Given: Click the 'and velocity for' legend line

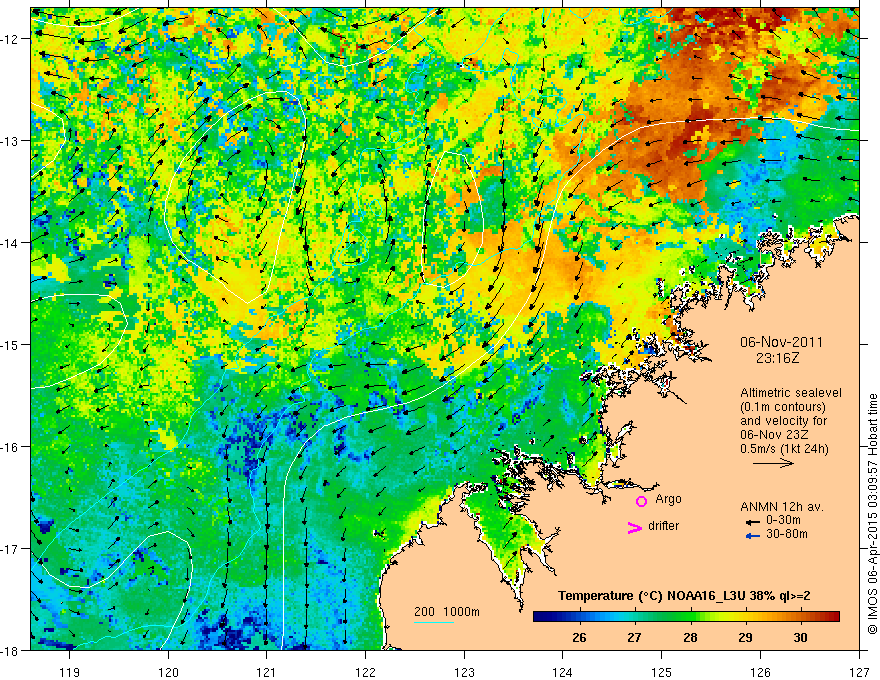Looking at the screenshot, I should coord(783,421).
